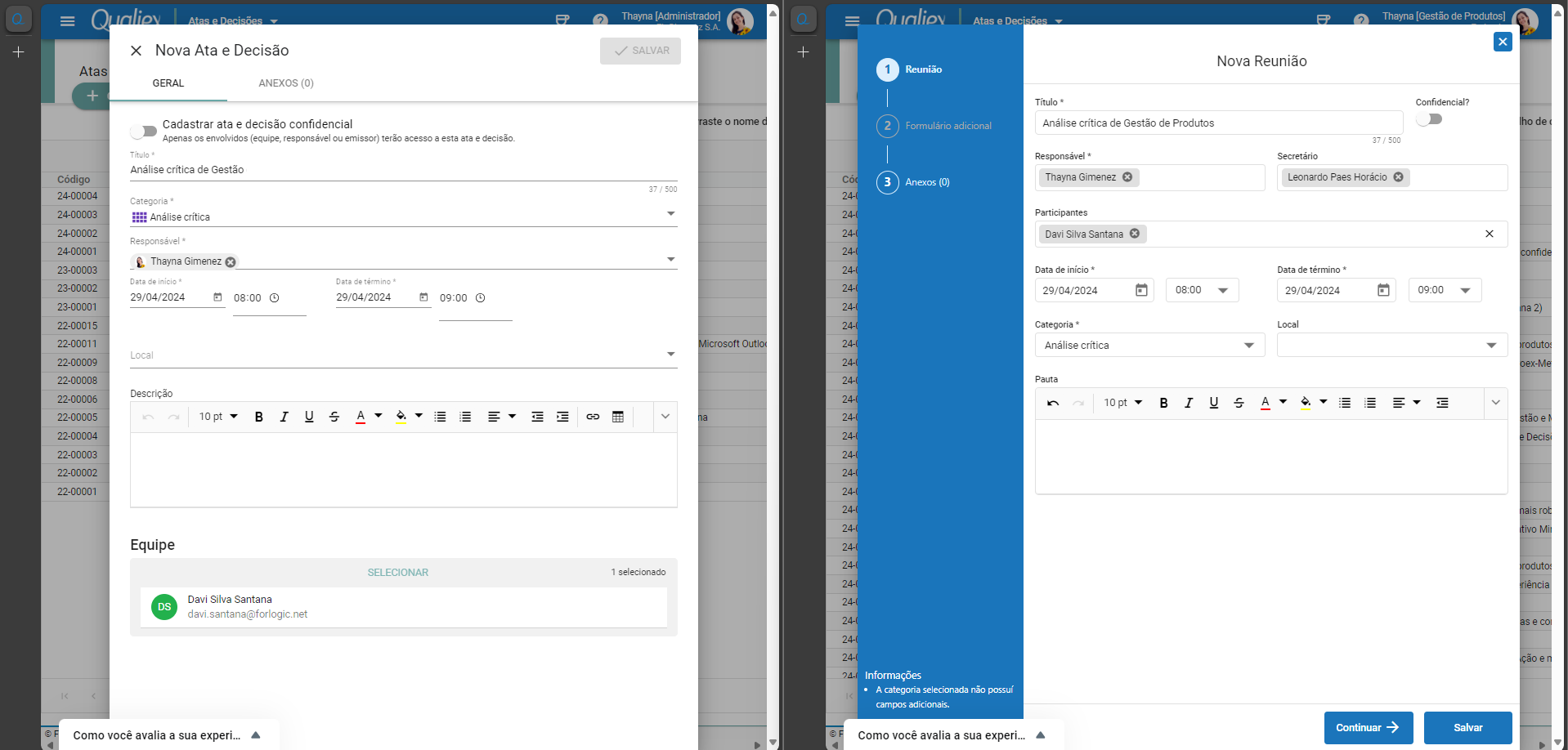This screenshot has height=750, width=1568.
Task: Open end date calendar in left dialog
Action: 423,297
